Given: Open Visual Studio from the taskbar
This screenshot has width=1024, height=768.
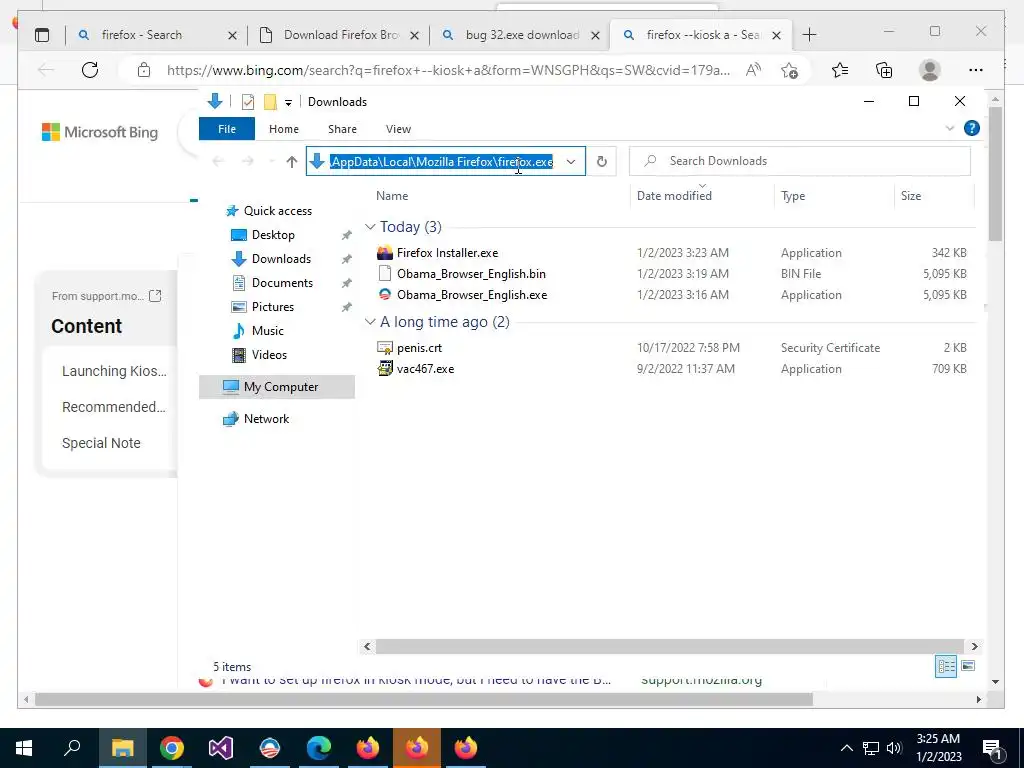Looking at the screenshot, I should 221,748.
